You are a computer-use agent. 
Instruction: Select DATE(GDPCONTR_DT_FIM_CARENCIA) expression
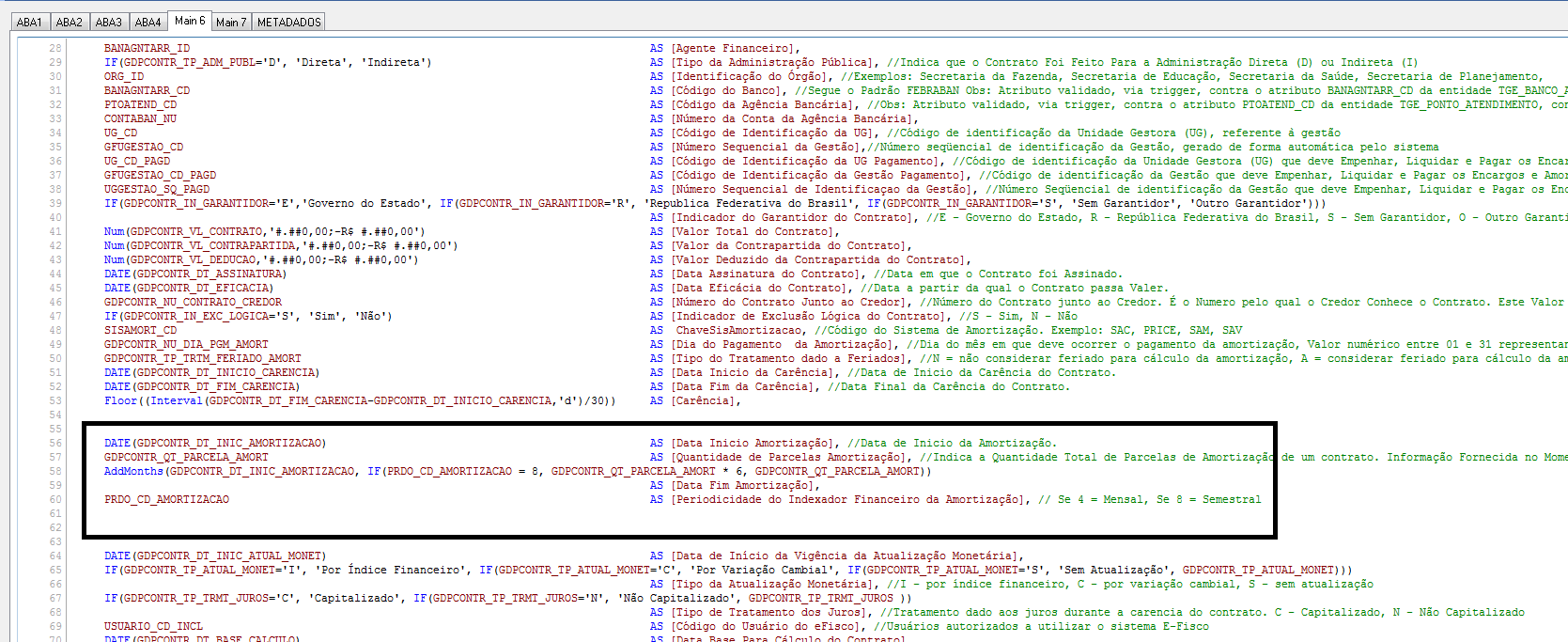pyautogui.click(x=202, y=386)
